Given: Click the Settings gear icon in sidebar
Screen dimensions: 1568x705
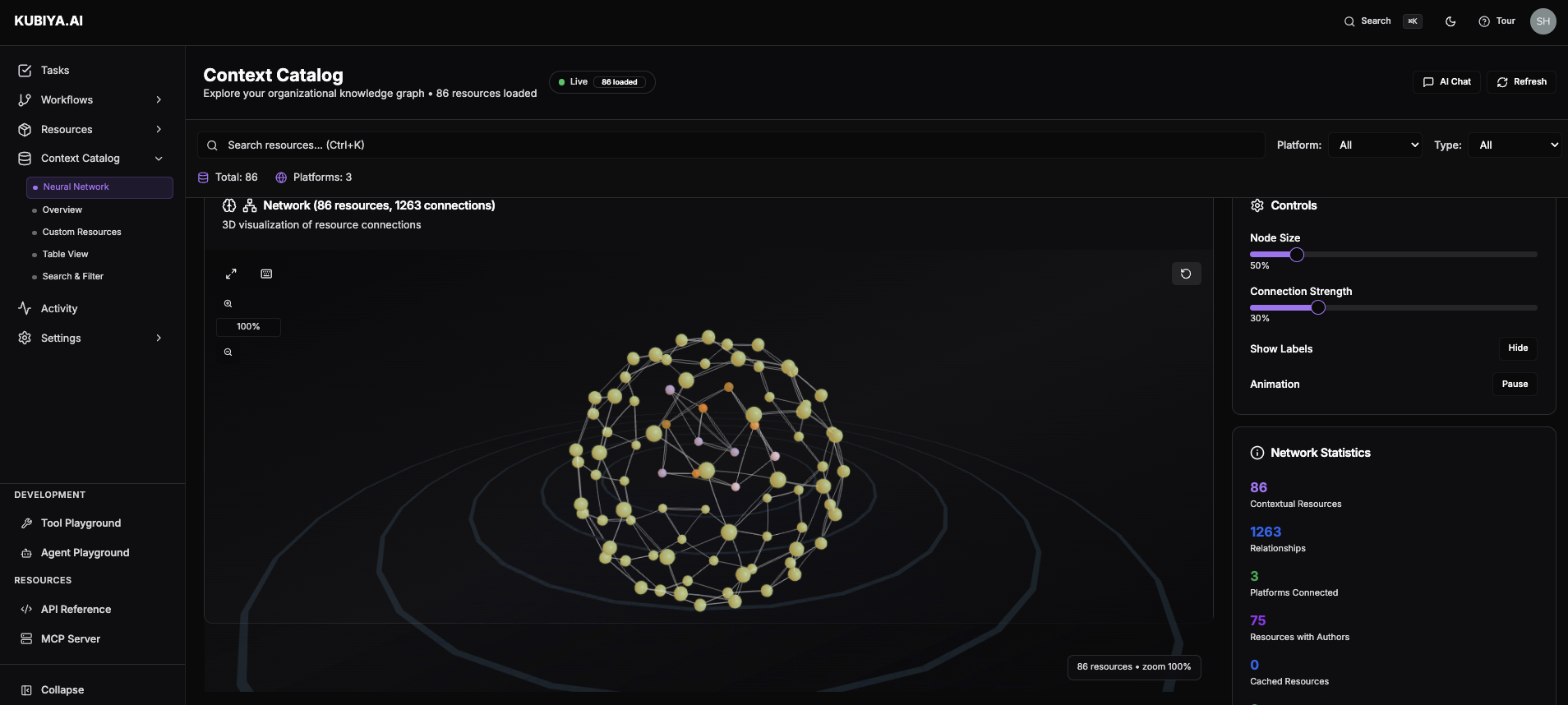Looking at the screenshot, I should point(25,338).
